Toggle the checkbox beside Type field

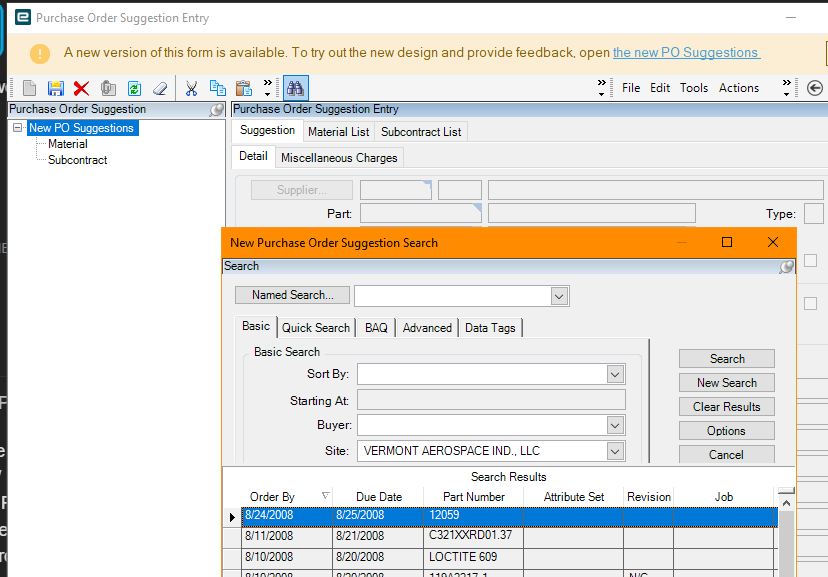(x=814, y=214)
